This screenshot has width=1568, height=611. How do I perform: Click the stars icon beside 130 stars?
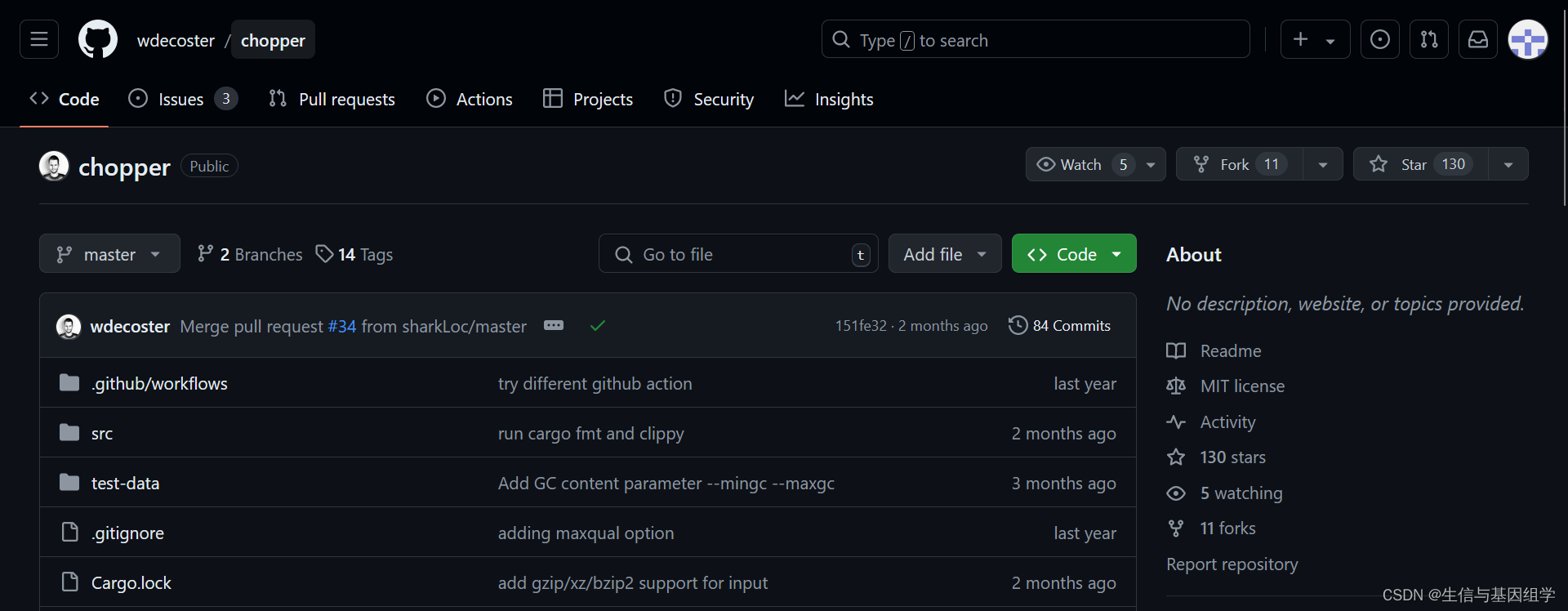1176,457
